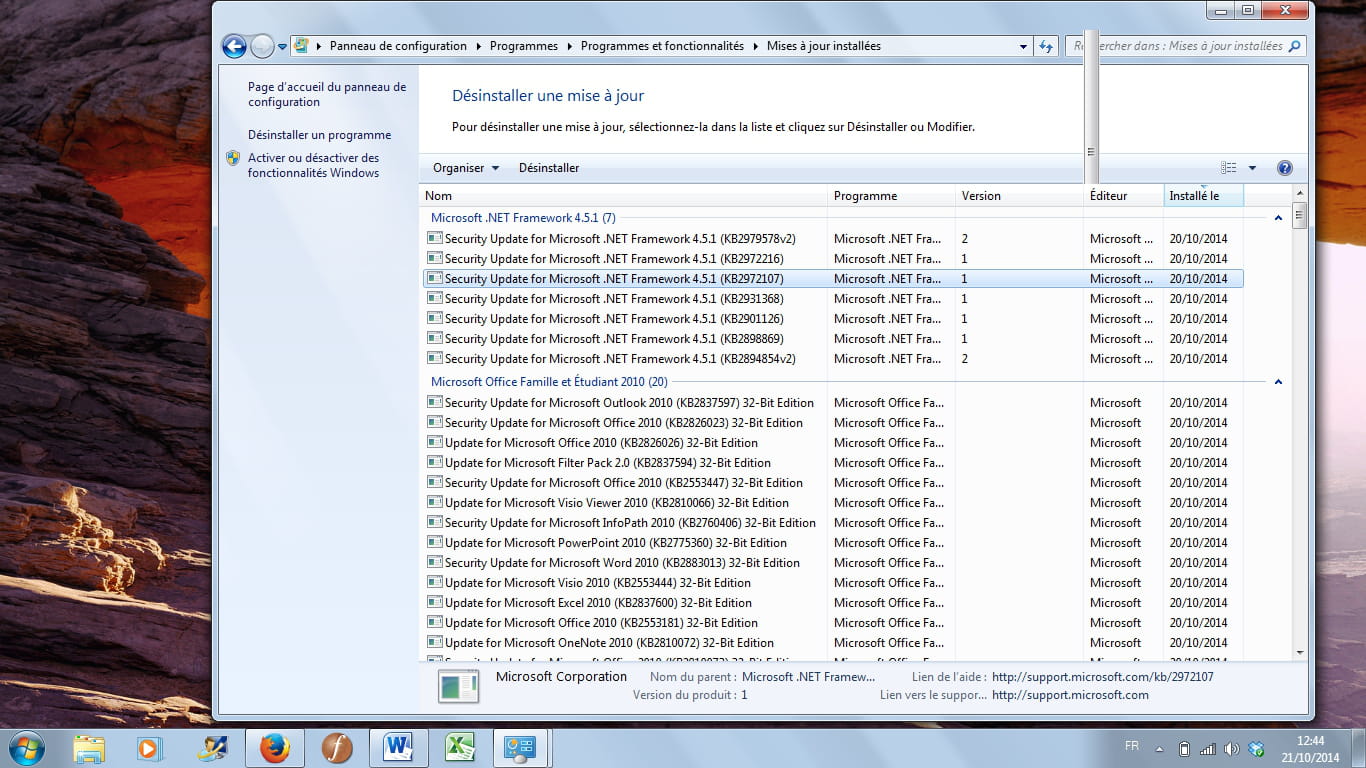Image resolution: width=1366 pixels, height=768 pixels.
Task: Select Update for Office 2010 KB2826026
Action: tap(833, 442)
